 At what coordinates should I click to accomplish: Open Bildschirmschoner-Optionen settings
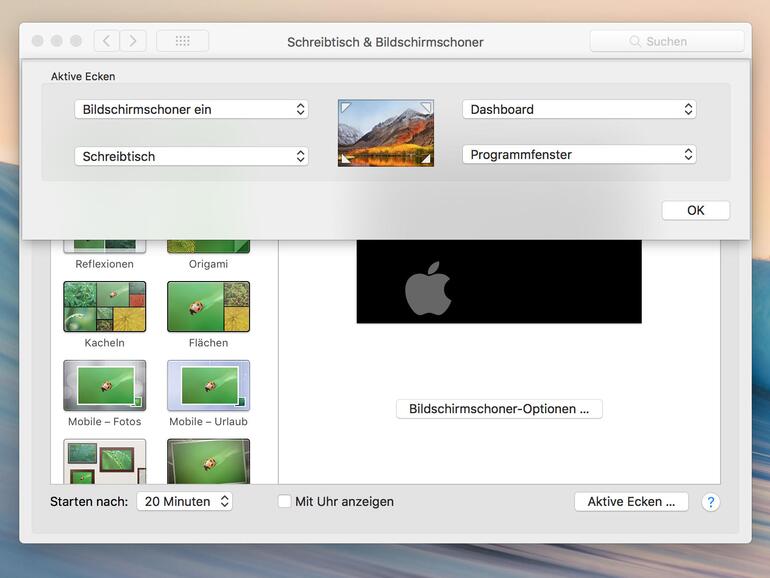[x=499, y=409]
